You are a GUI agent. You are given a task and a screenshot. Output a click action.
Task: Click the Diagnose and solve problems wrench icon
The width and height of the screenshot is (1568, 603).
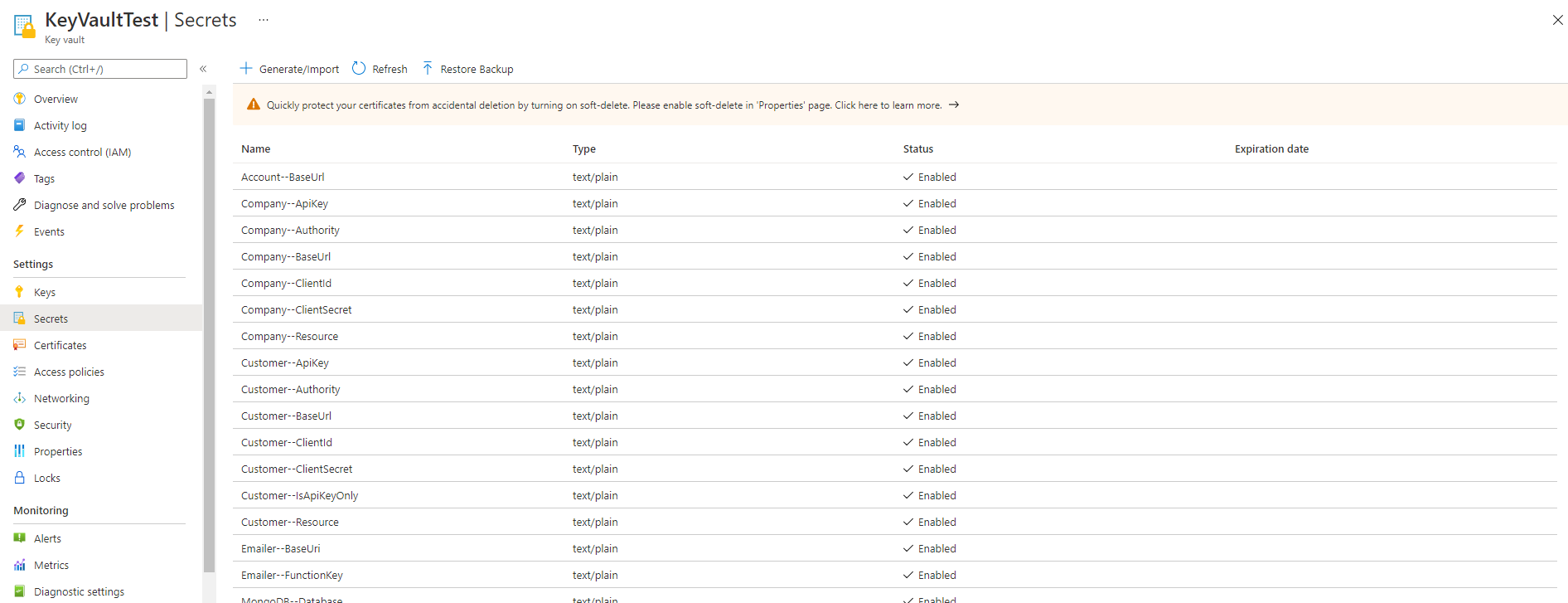(x=20, y=205)
